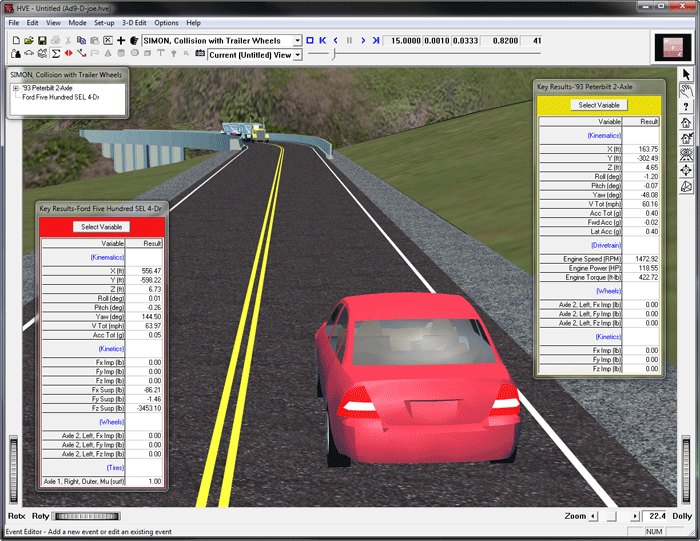Screen dimensions: 700x541
Task: Click the plus add icon in toolbar
Action: (121, 41)
